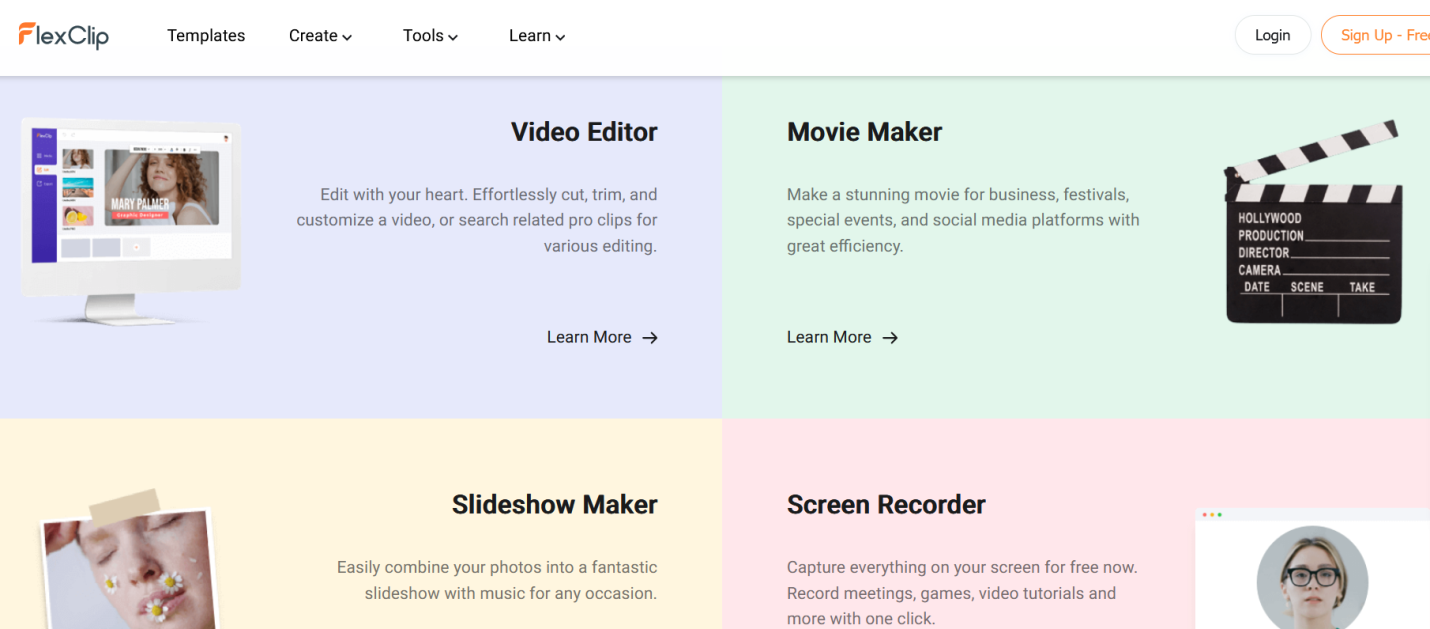This screenshot has height=629, width=1430.
Task: Click the Screen Recorder description text
Action: coord(962,593)
